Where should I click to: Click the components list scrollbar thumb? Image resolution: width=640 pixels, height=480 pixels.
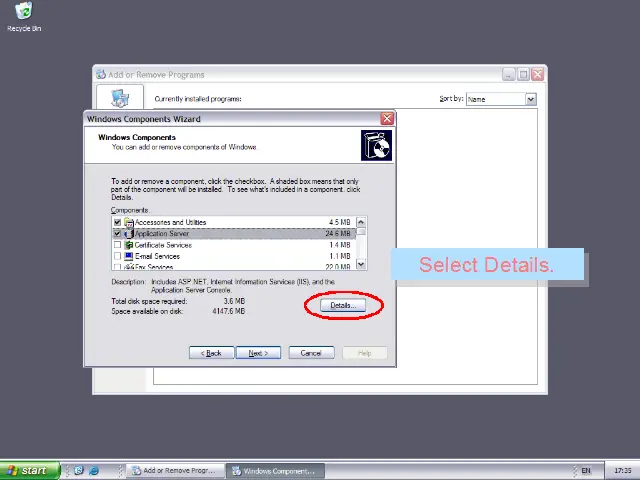361,232
